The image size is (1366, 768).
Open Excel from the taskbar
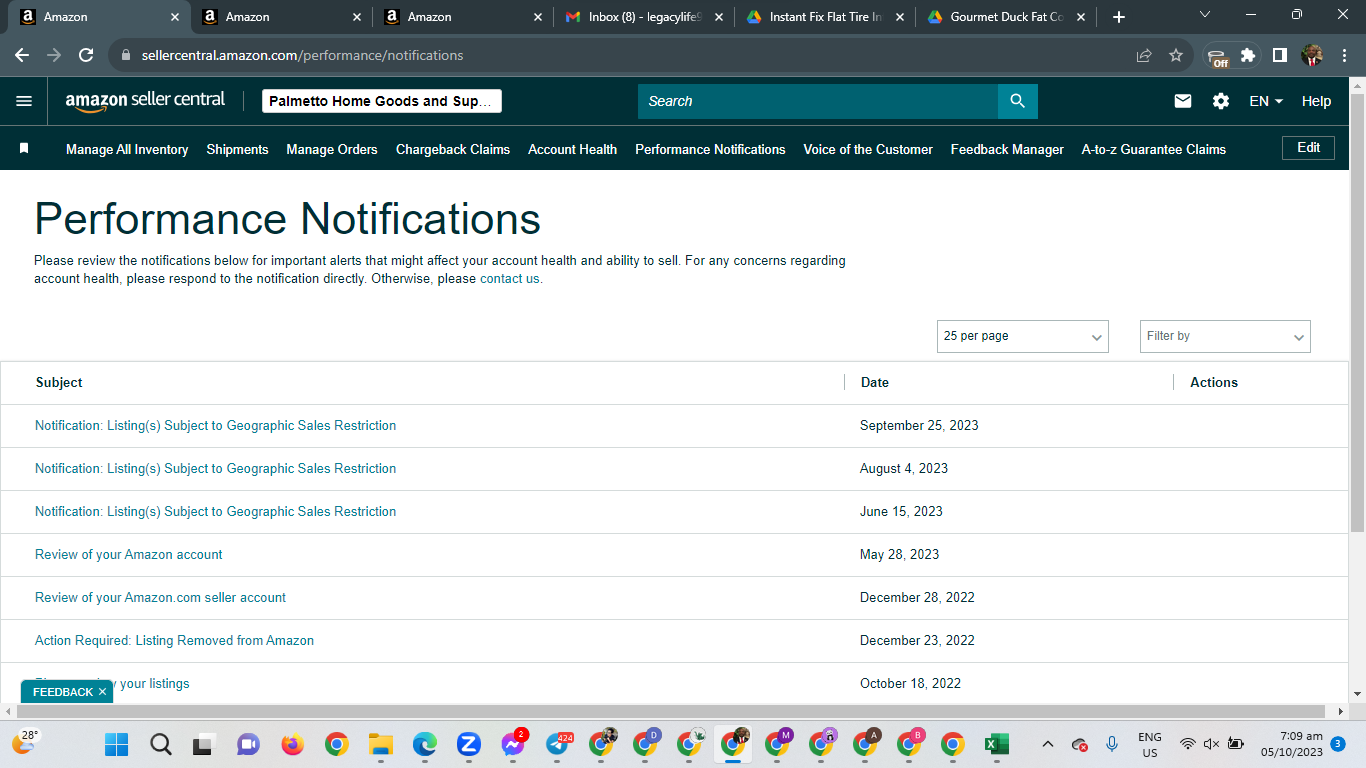[996, 744]
